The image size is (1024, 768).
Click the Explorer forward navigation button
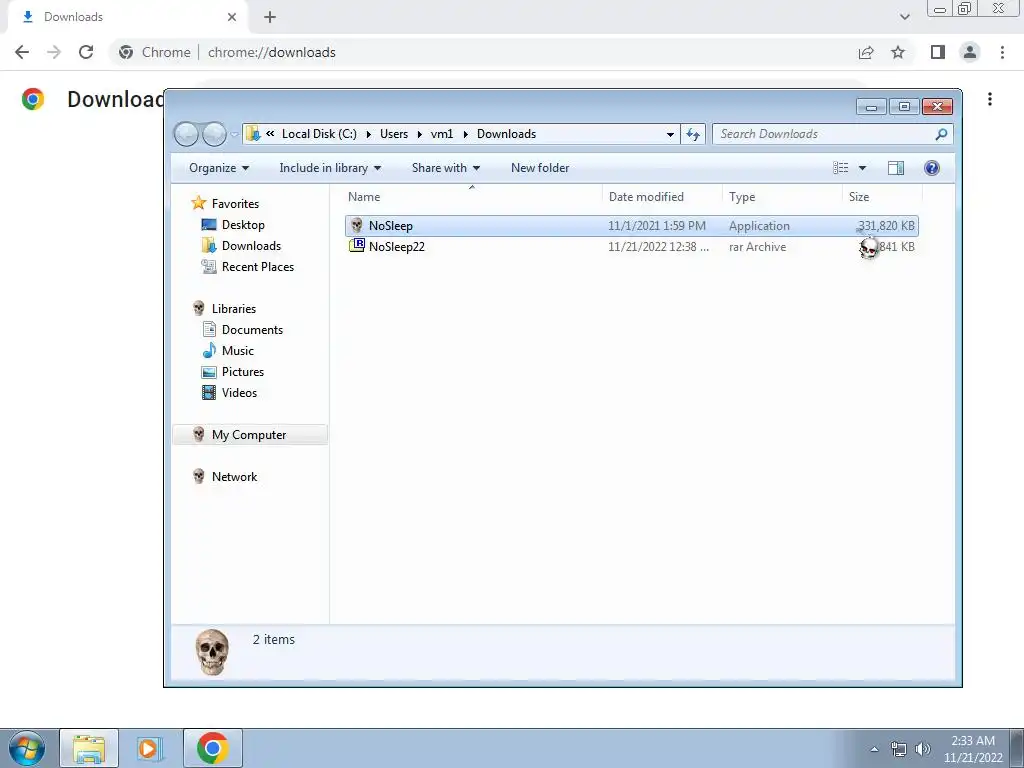coord(214,134)
